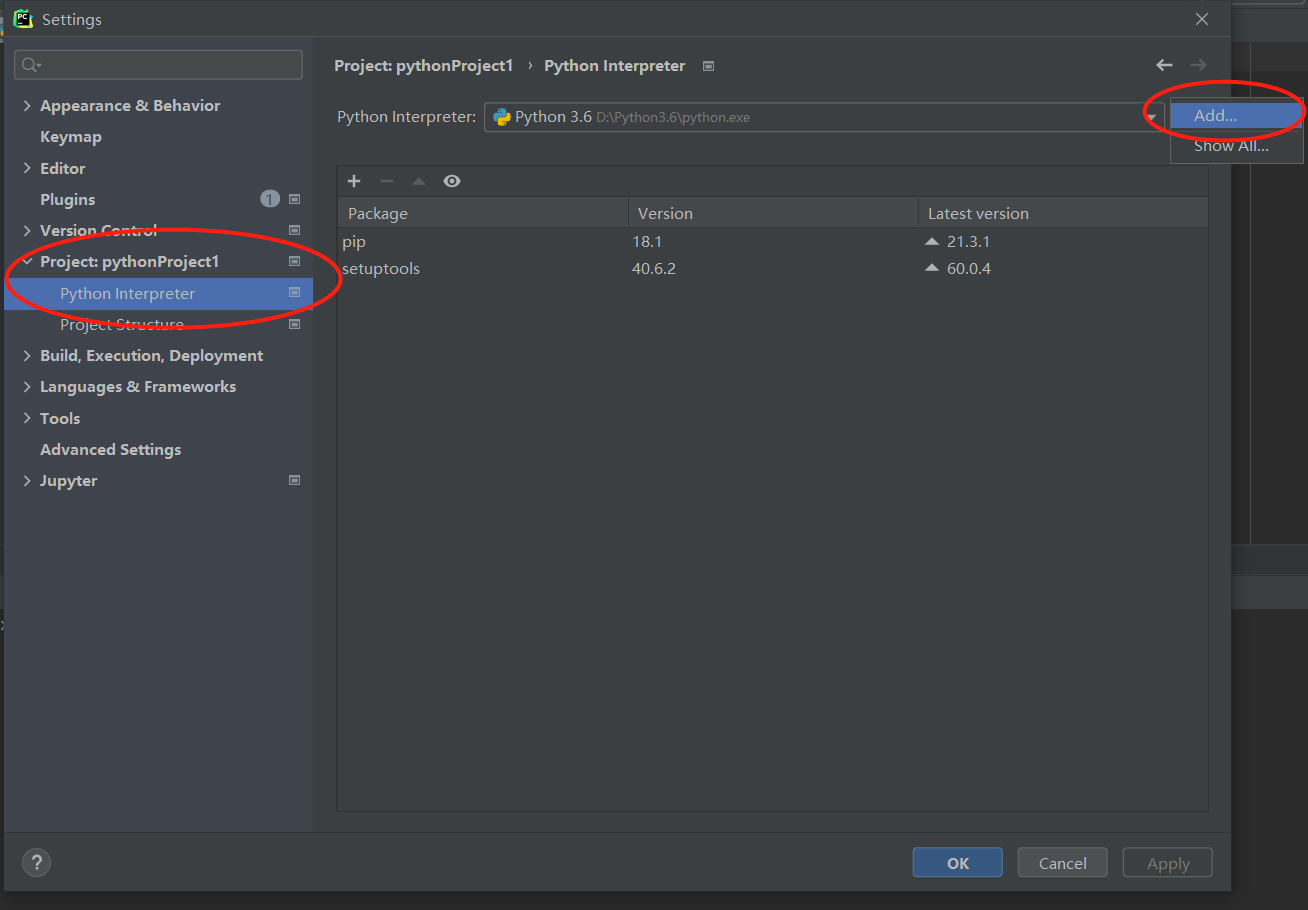Click the upgrade arrow beside version 60.0.4
This screenshot has width=1308, height=910.
[932, 268]
